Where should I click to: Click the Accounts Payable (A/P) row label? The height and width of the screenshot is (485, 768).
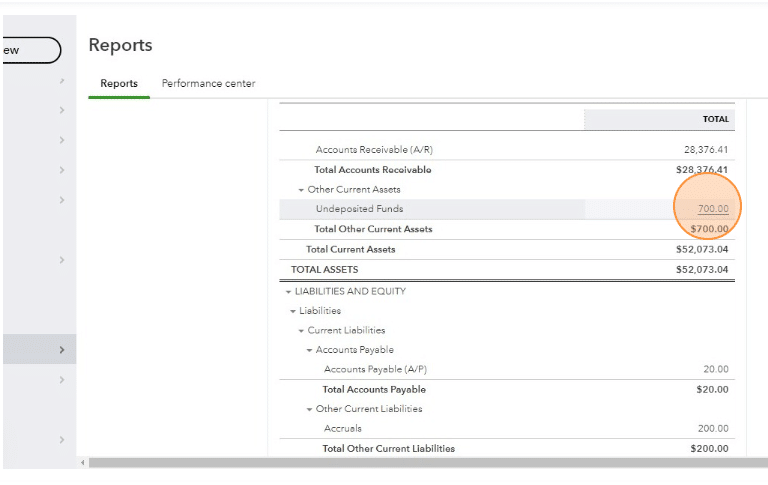coord(375,369)
